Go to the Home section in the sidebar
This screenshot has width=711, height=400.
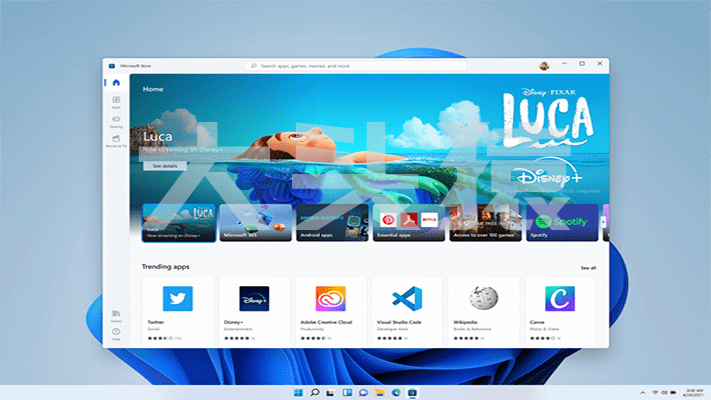point(116,83)
